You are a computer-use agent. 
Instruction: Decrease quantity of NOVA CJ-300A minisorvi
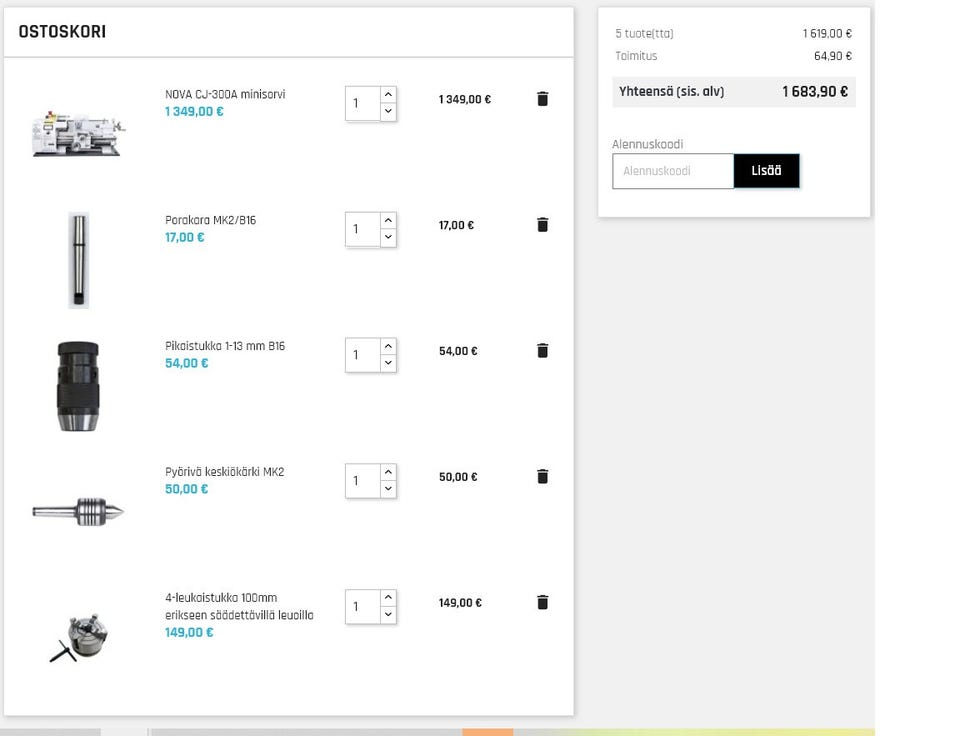[388, 111]
